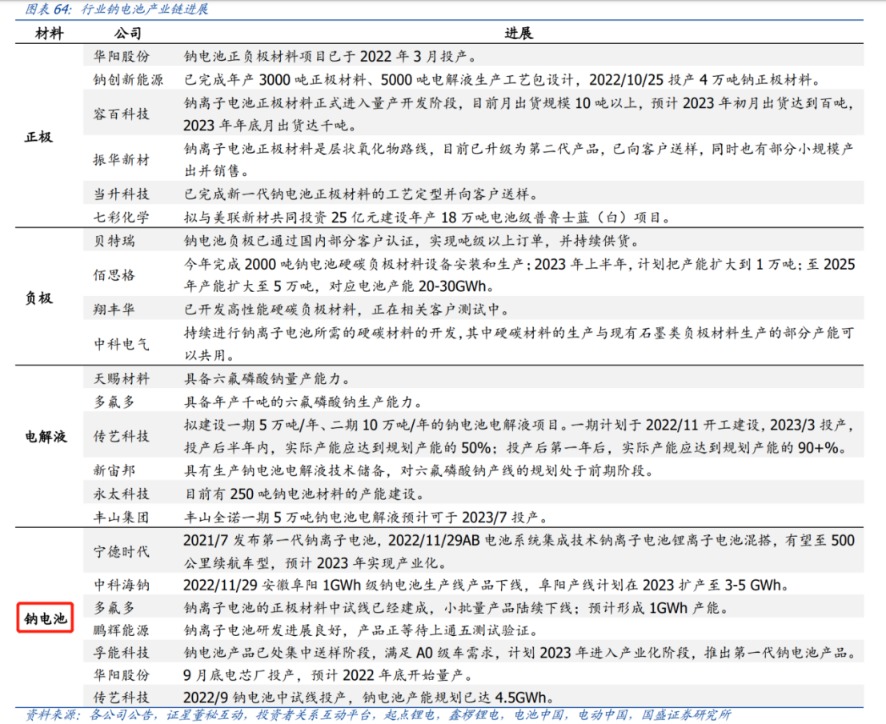Click progress text starting '2021/7 发布第一代钠离子电池'
The image size is (886, 724).
pyautogui.click(x=519, y=551)
